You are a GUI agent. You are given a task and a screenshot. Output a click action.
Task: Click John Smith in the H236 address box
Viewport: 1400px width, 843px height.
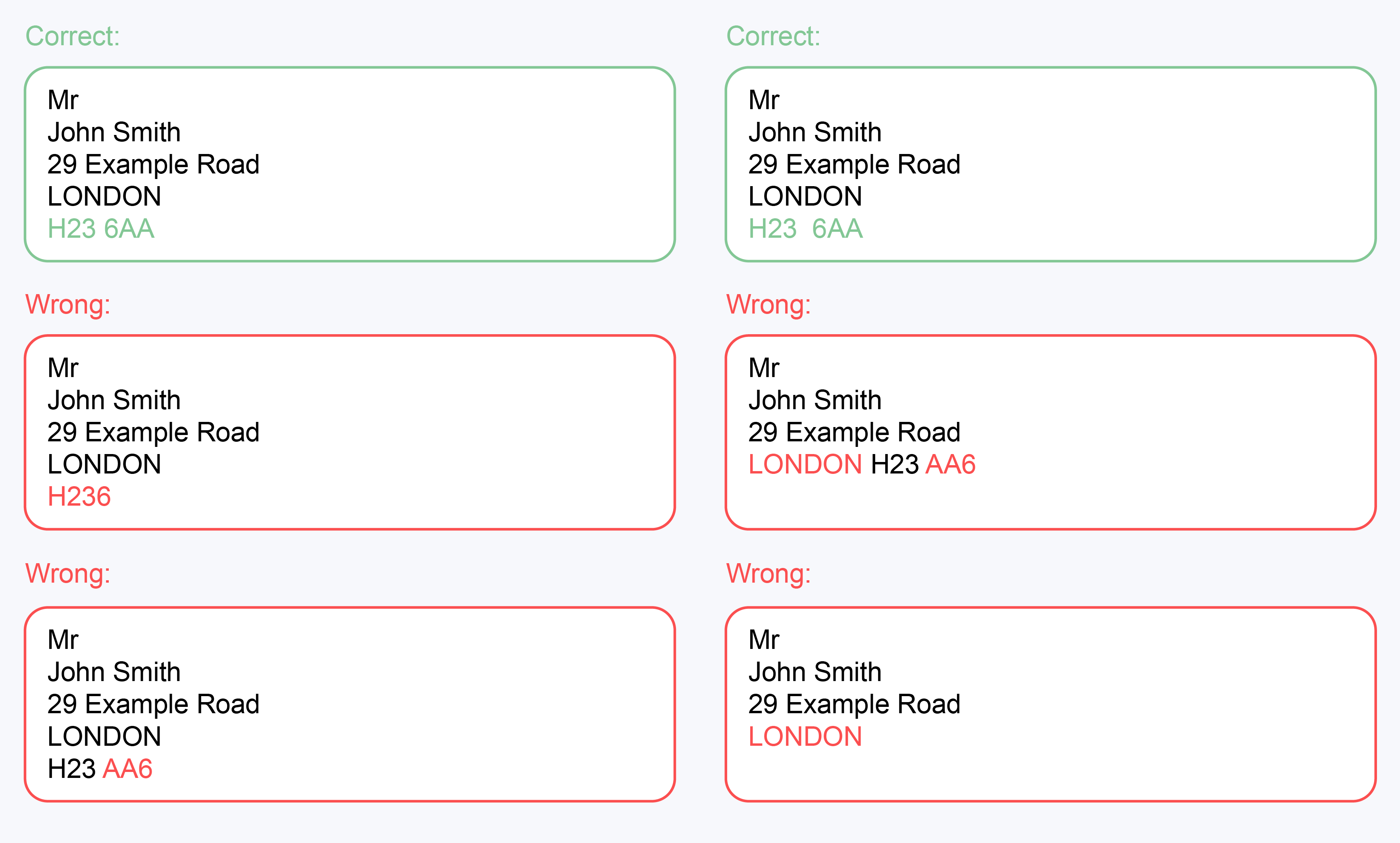[114, 400]
